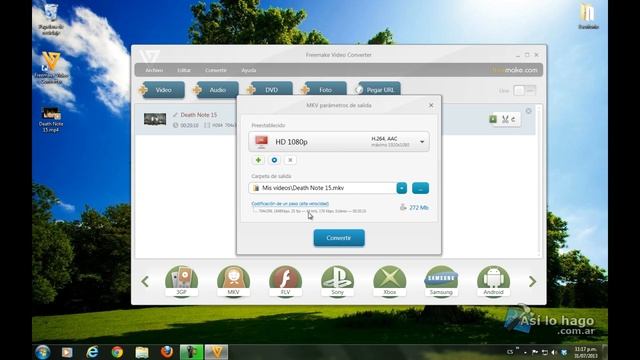This screenshot has width=640, height=360.
Task: Add audio with the Audio button
Action: pyautogui.click(x=216, y=90)
